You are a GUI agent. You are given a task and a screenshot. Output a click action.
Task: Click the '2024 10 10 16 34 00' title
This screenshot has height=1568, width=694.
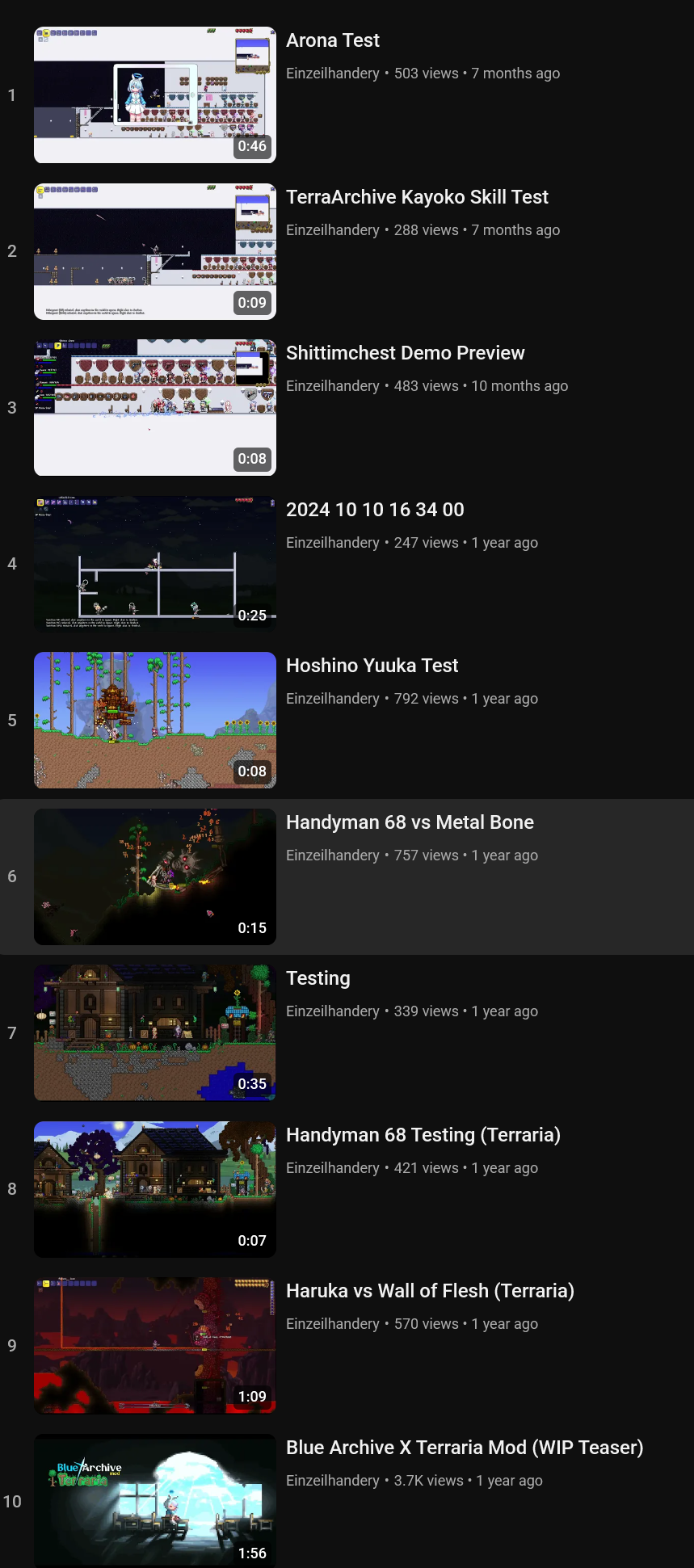tap(375, 510)
